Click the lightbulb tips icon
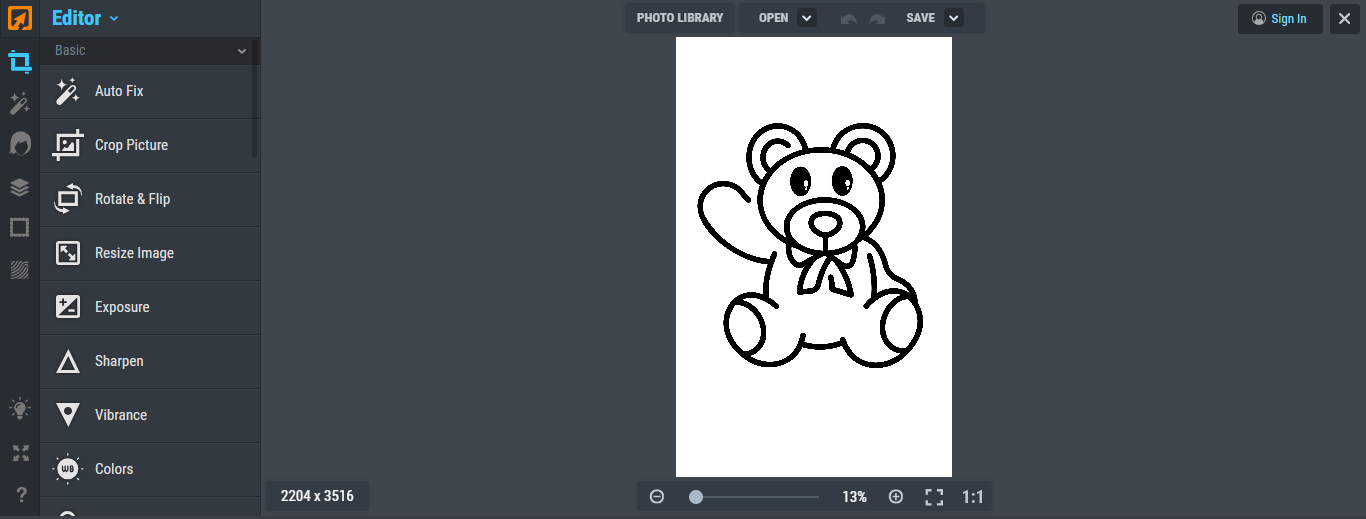The height and width of the screenshot is (519, 1366). [x=20, y=409]
